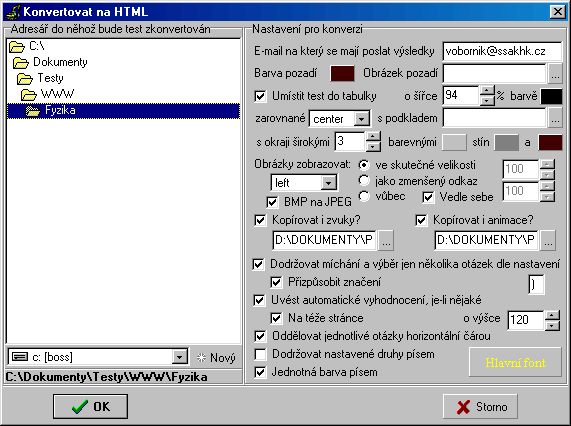Click the Dokumenty folder icon
Screen dimensions: 571x426
[x=21, y=63]
